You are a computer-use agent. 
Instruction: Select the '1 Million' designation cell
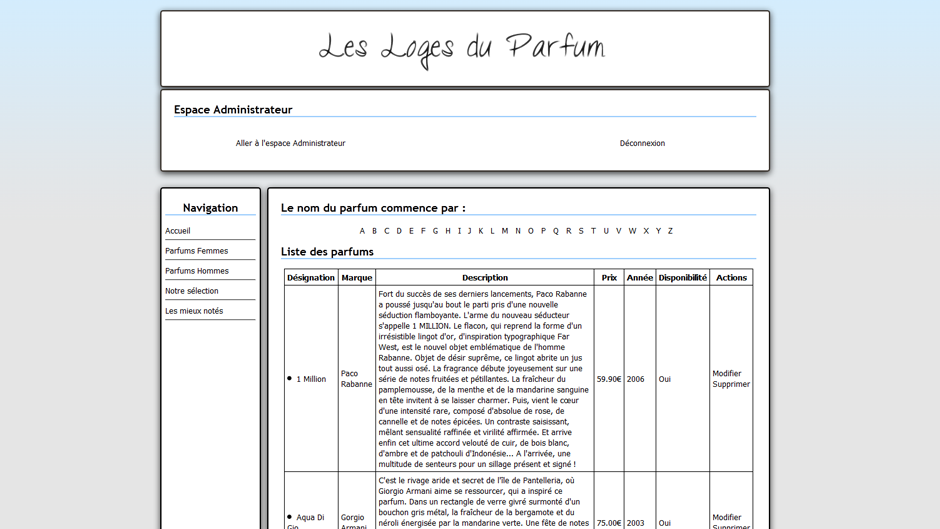coord(311,379)
